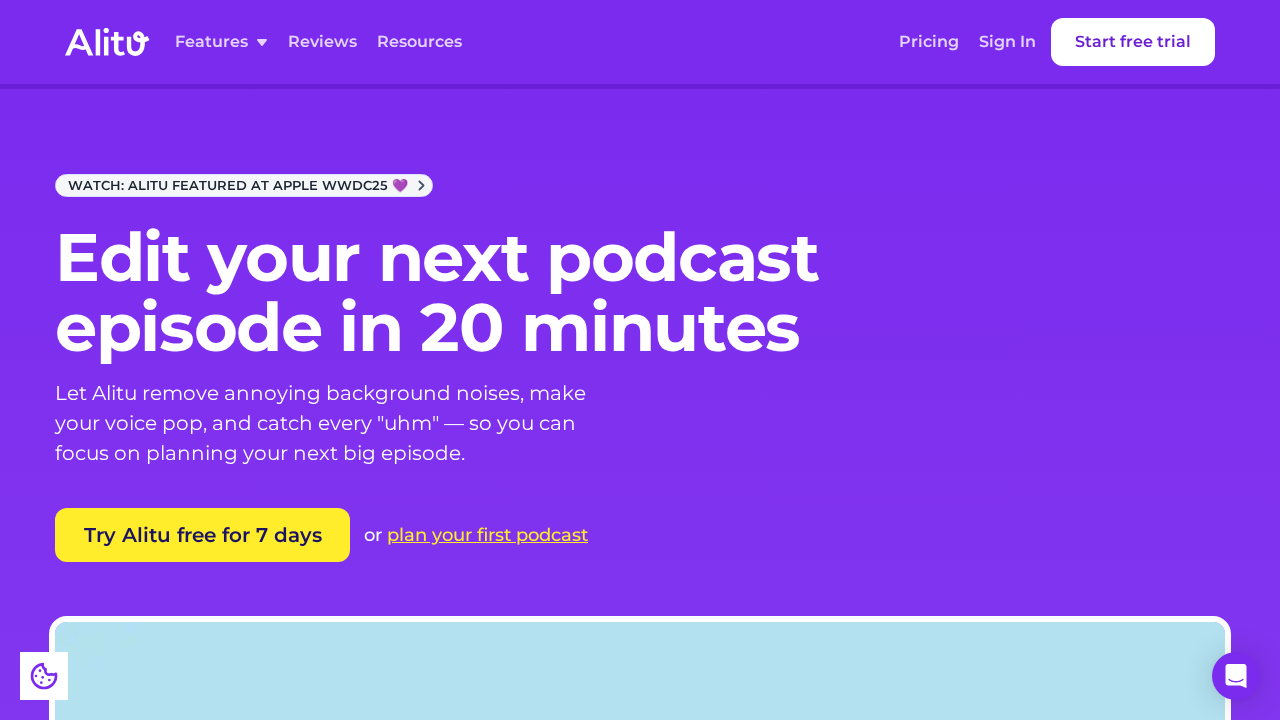Image resolution: width=1280 pixels, height=720 pixels.
Task: Expand the Features dropdown arrow
Action: (x=262, y=42)
